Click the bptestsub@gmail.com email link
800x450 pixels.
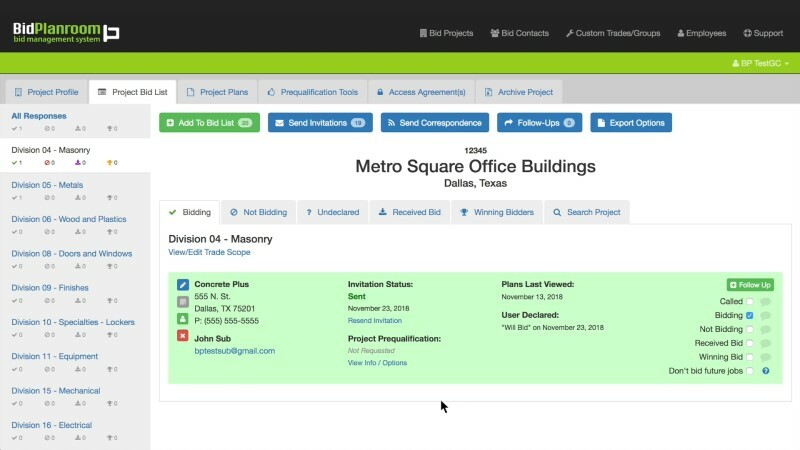(234, 351)
